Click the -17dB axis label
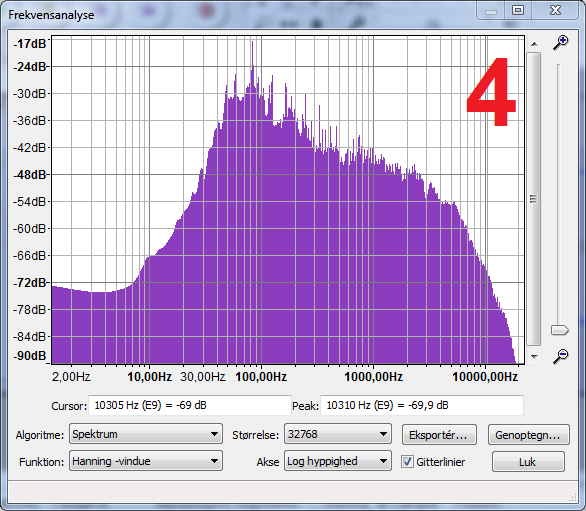 pyautogui.click(x=30, y=44)
